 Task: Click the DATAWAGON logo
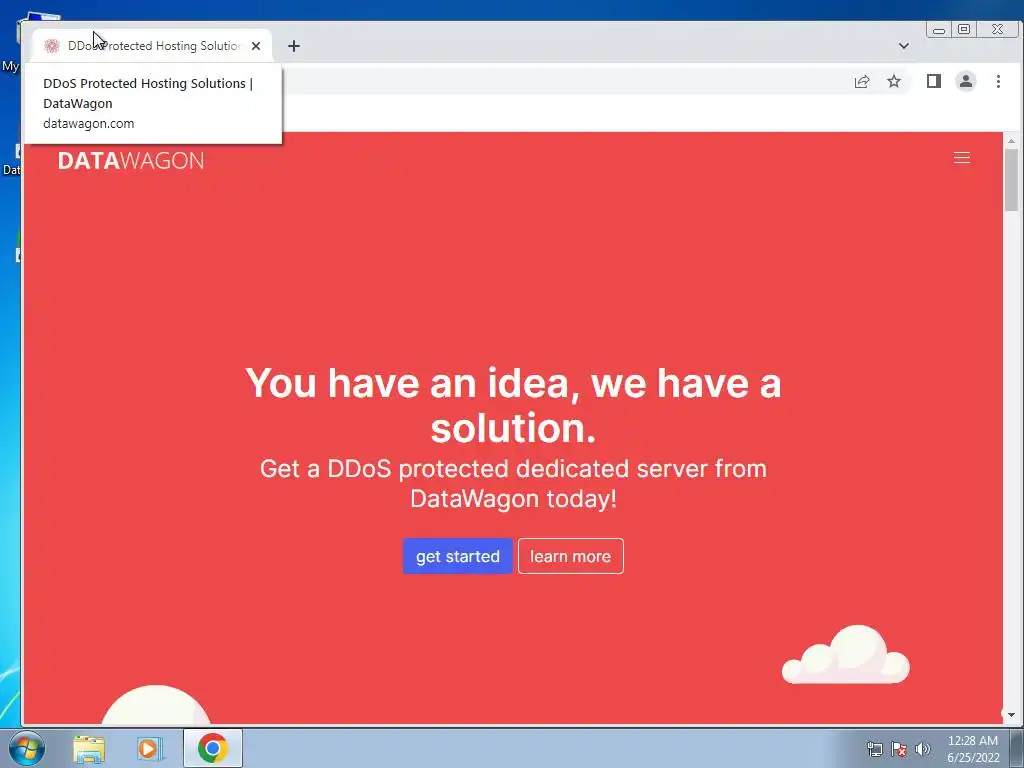[x=131, y=161]
